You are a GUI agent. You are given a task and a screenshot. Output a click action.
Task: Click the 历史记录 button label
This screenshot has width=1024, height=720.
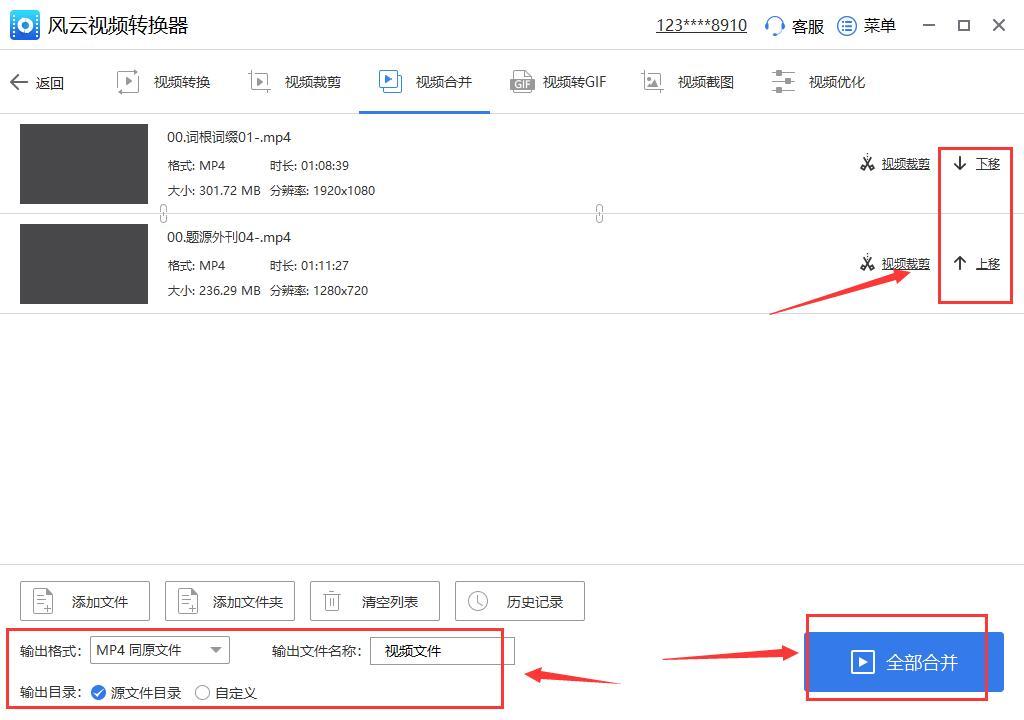coord(535,602)
